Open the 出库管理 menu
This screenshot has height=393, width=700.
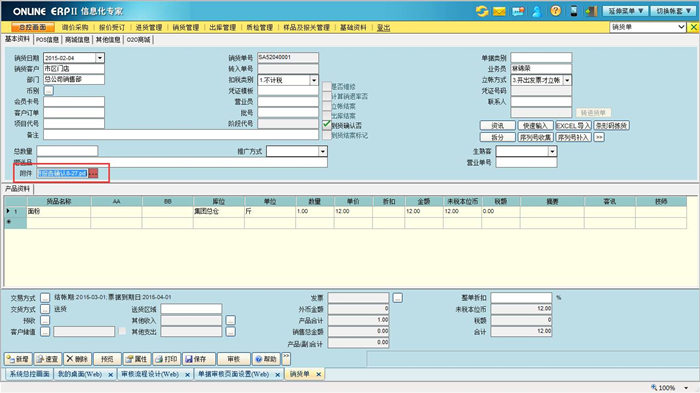[222, 27]
